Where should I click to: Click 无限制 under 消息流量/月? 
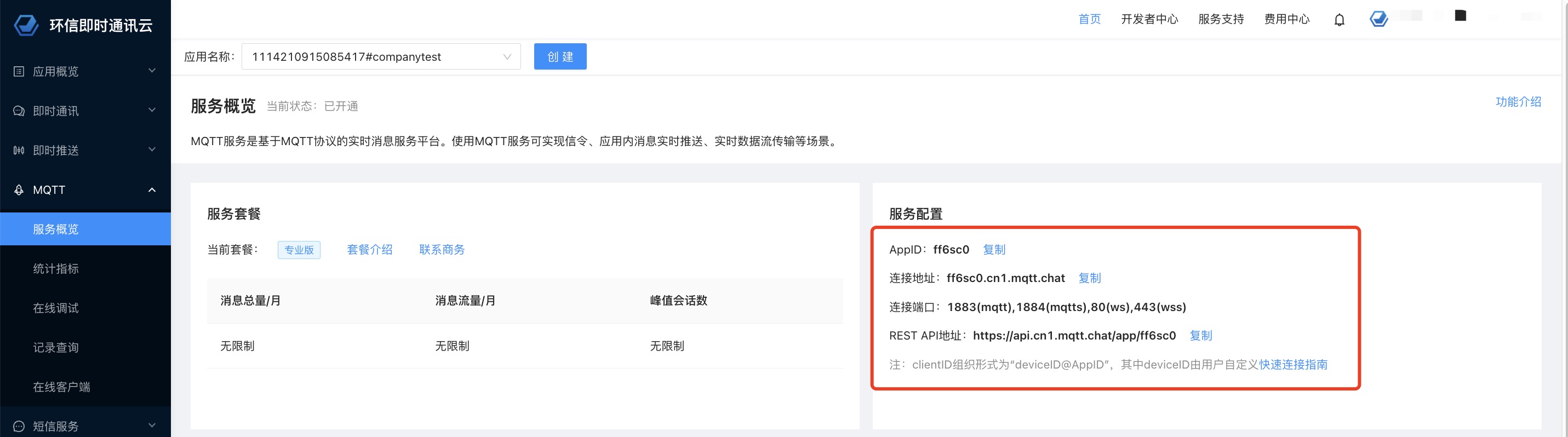click(452, 346)
